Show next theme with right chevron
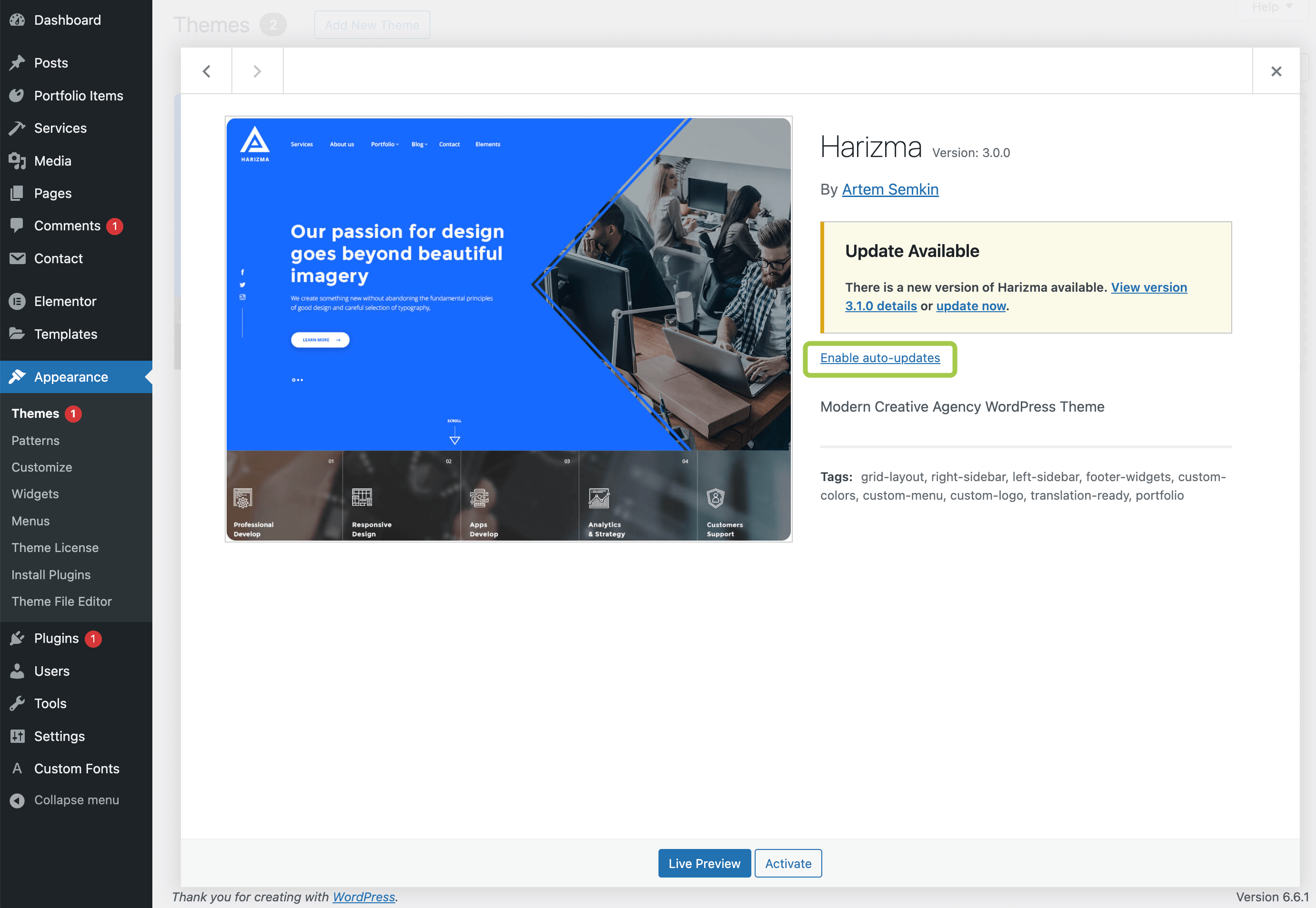Image resolution: width=1316 pixels, height=908 pixels. 257,71
